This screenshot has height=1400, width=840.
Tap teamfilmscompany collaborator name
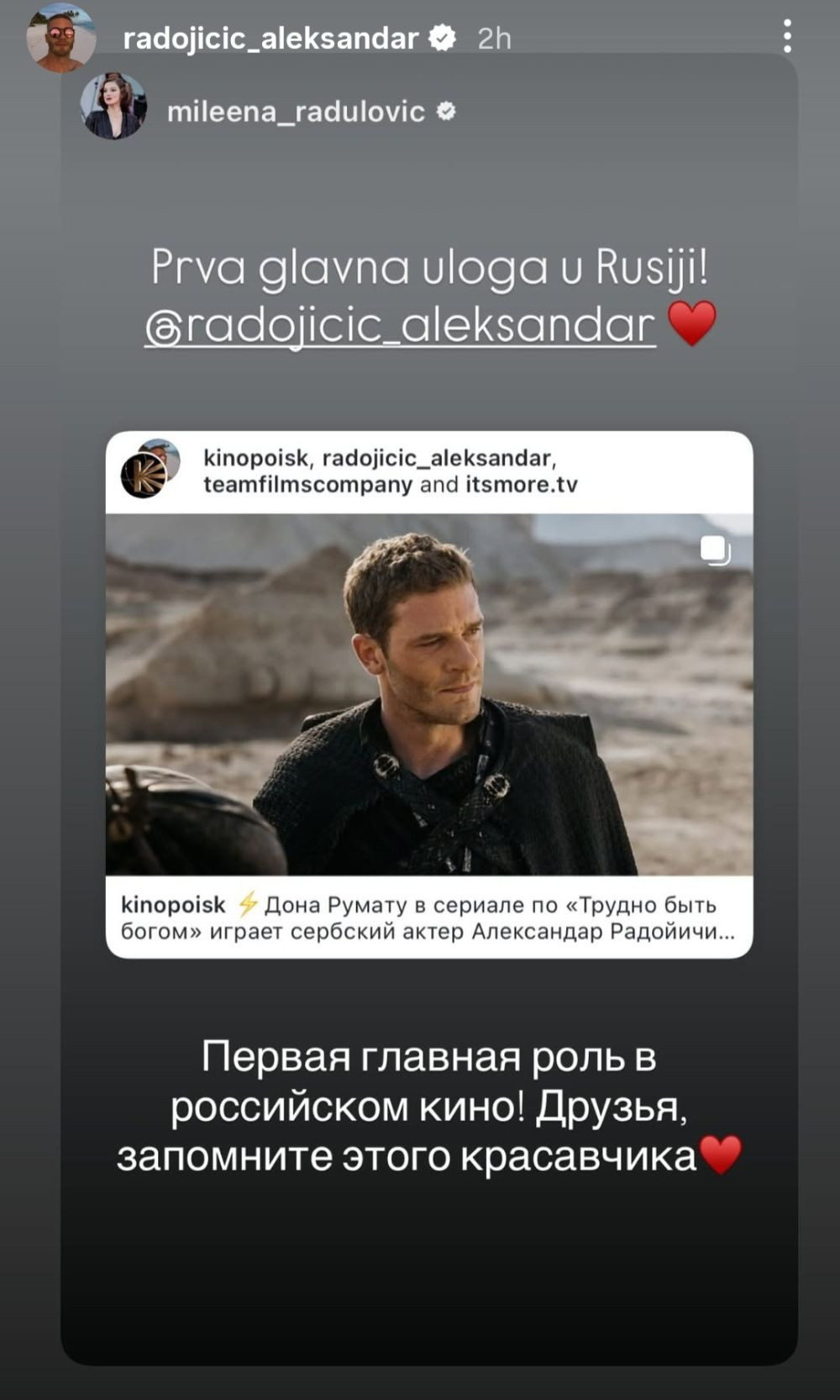(307, 485)
